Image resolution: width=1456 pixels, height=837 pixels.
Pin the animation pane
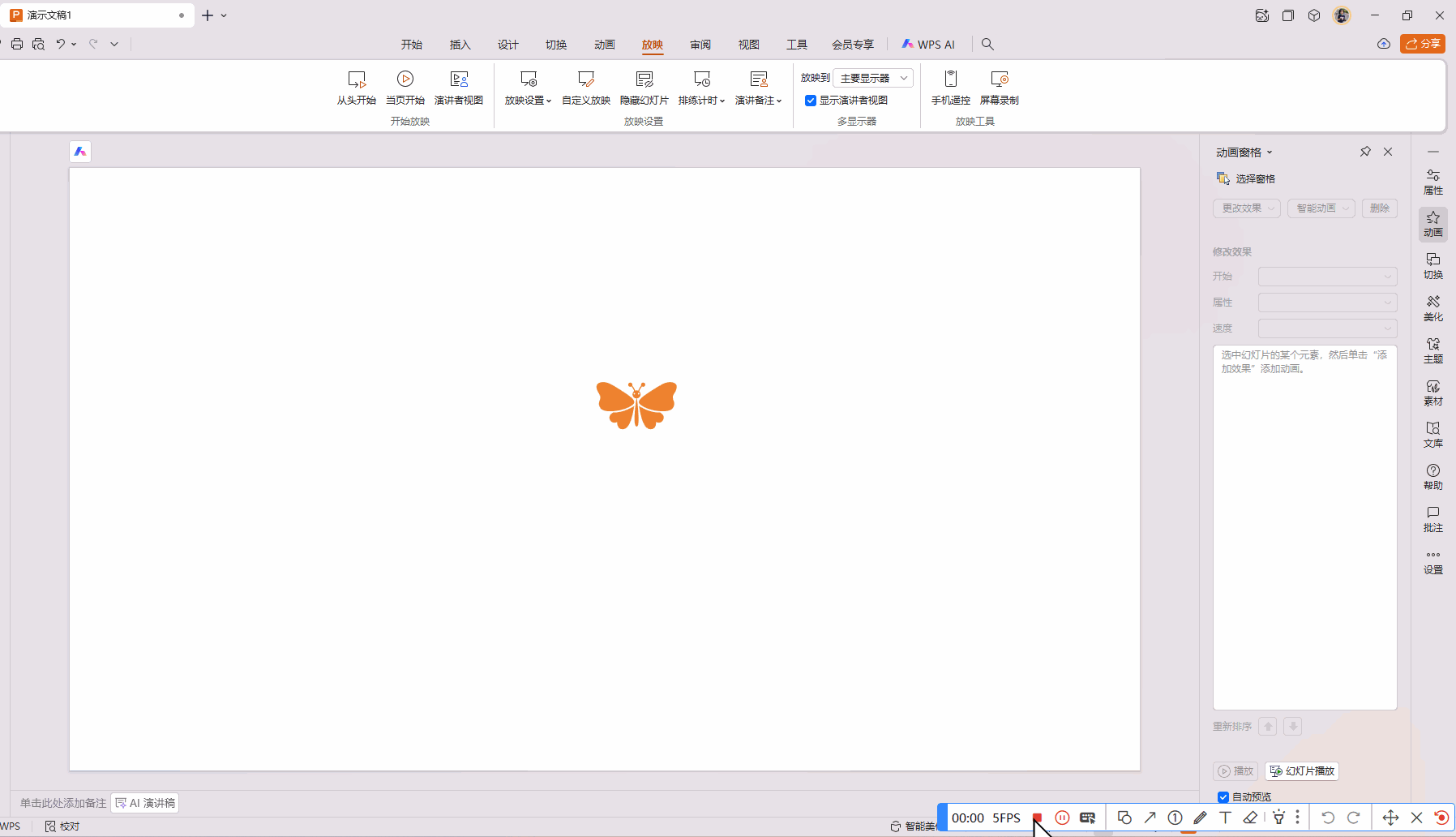(1365, 152)
